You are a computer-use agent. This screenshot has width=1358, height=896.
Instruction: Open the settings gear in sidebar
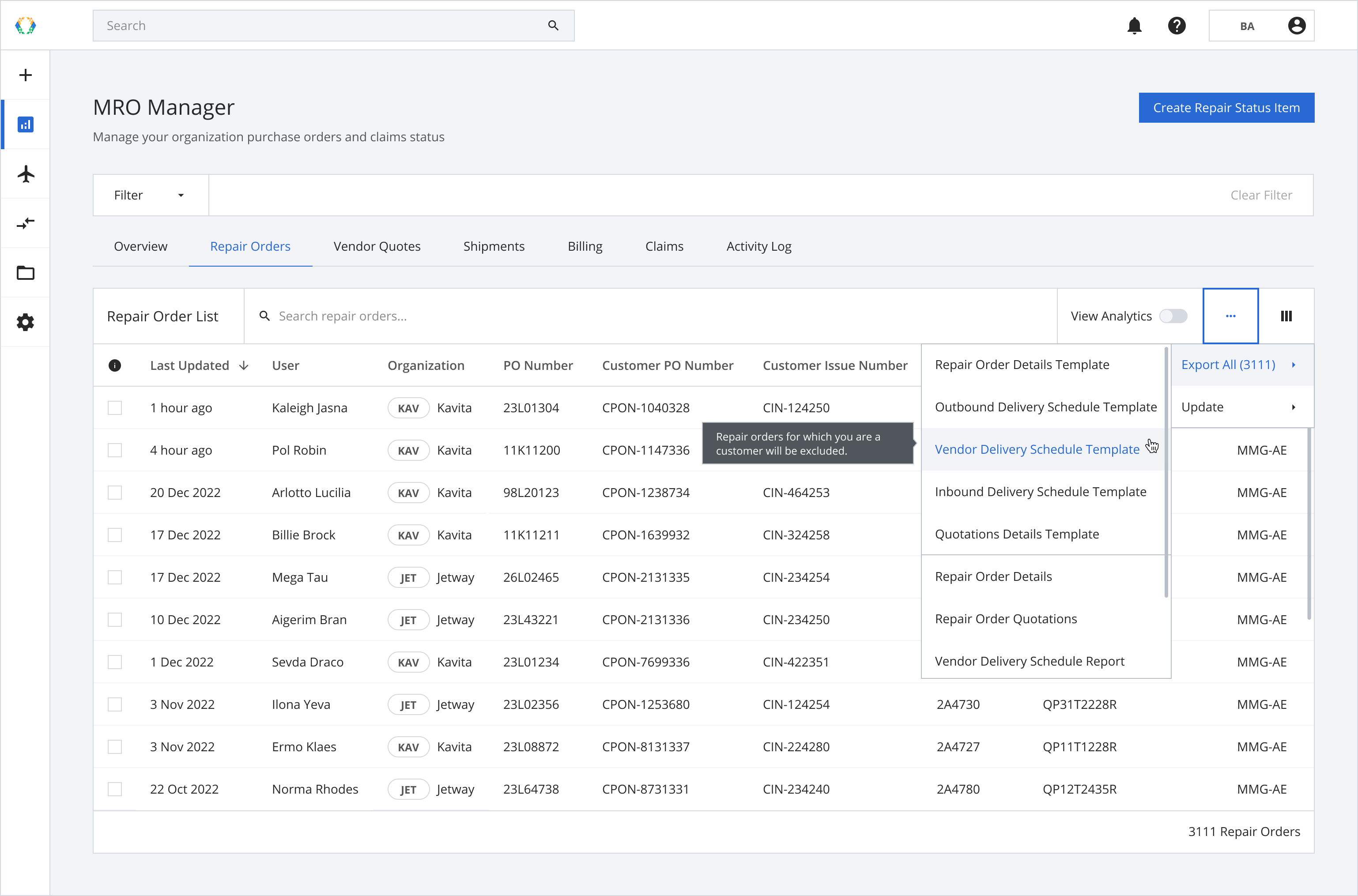pyautogui.click(x=26, y=322)
